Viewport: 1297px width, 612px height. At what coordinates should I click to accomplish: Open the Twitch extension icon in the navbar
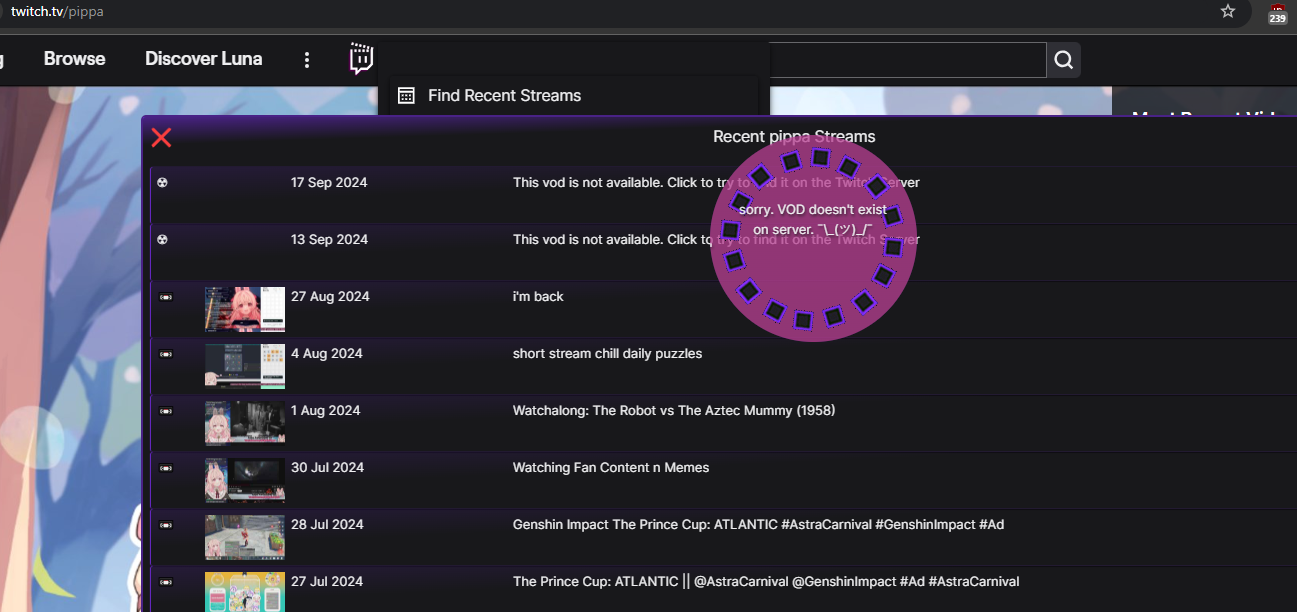[x=361, y=59]
